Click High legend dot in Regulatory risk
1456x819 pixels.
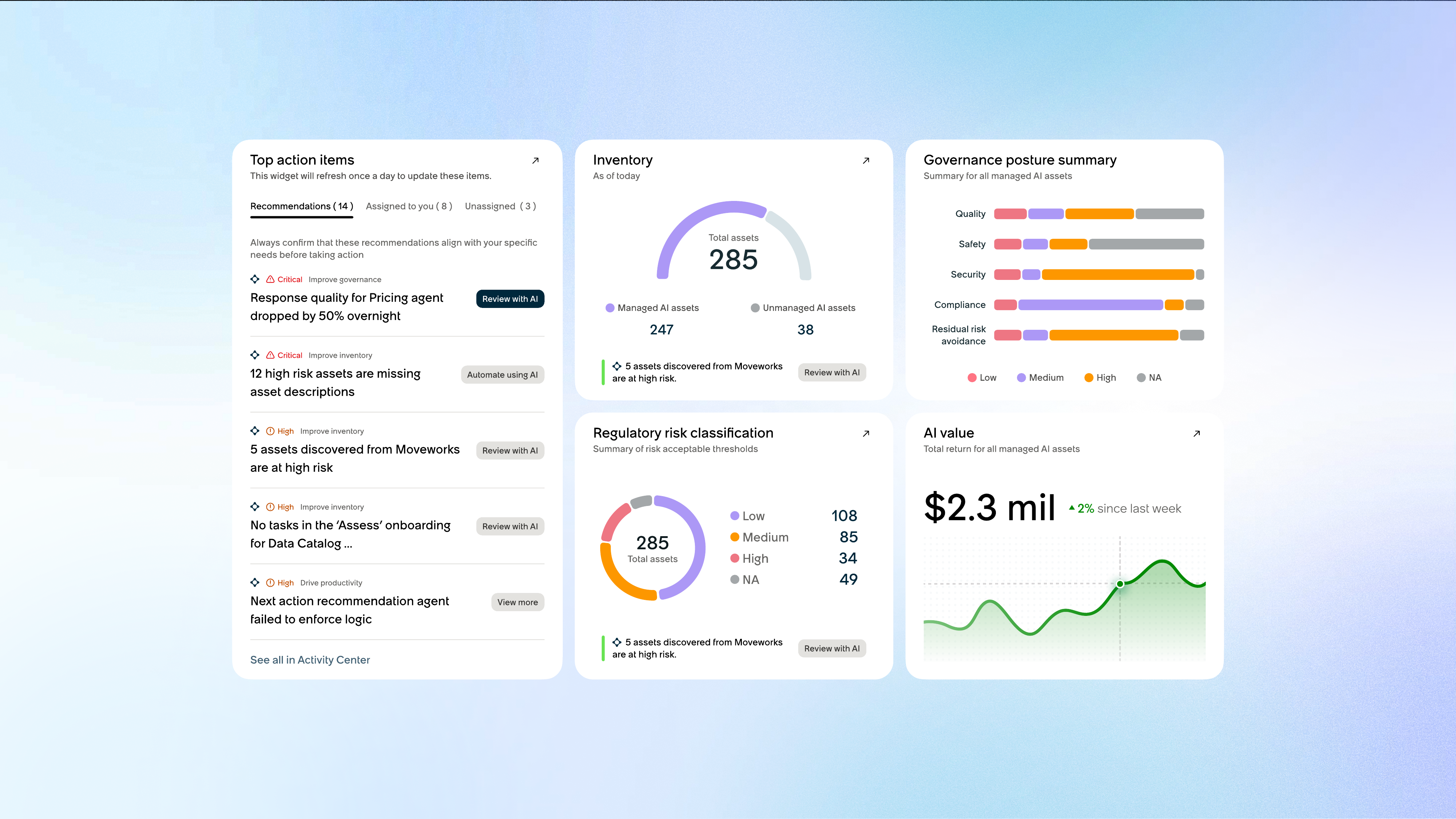coord(735,558)
